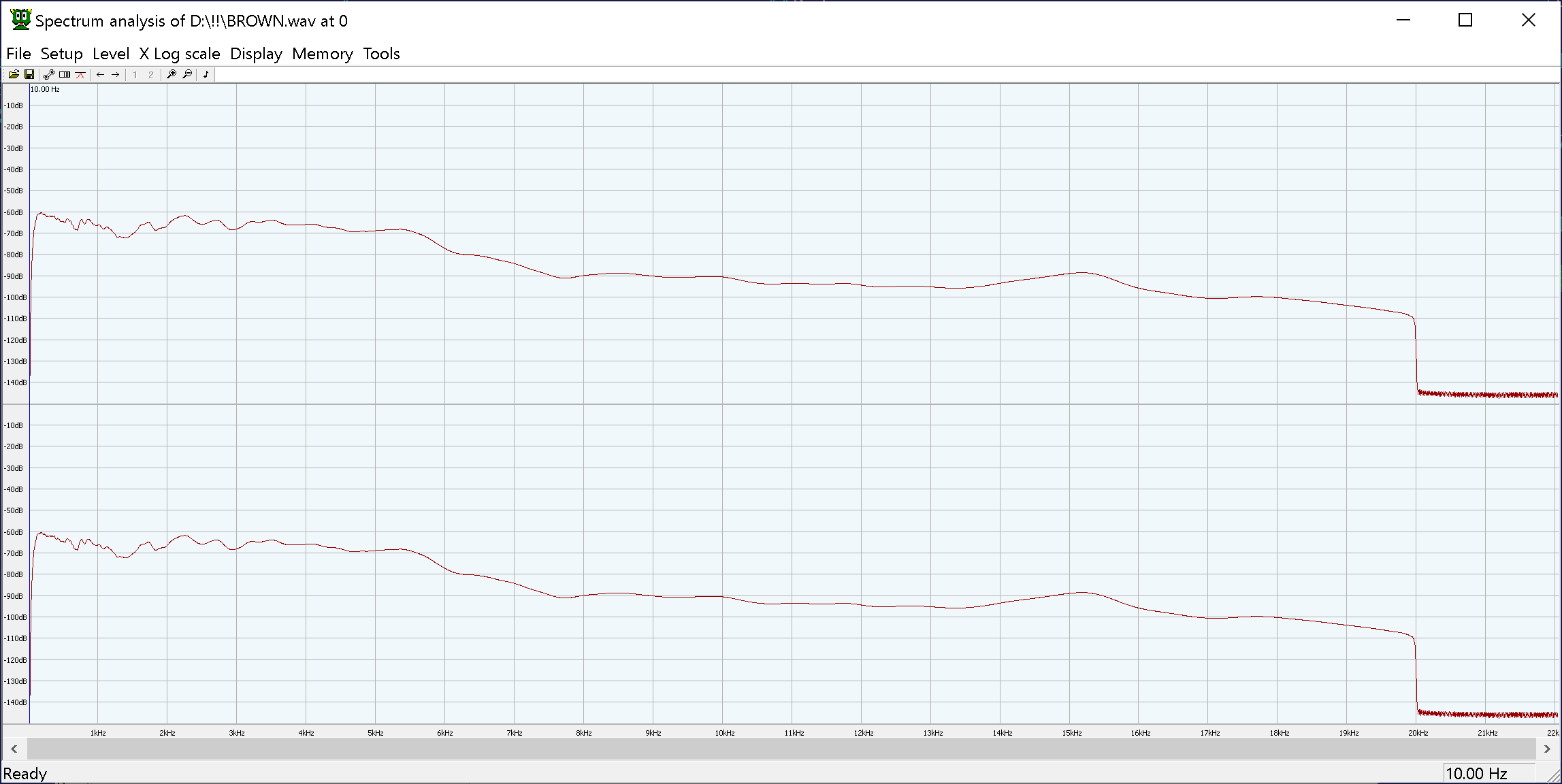Screen dimensions: 1562x784
Task: Click the left arrow toolbar icon
Action: coord(100,75)
